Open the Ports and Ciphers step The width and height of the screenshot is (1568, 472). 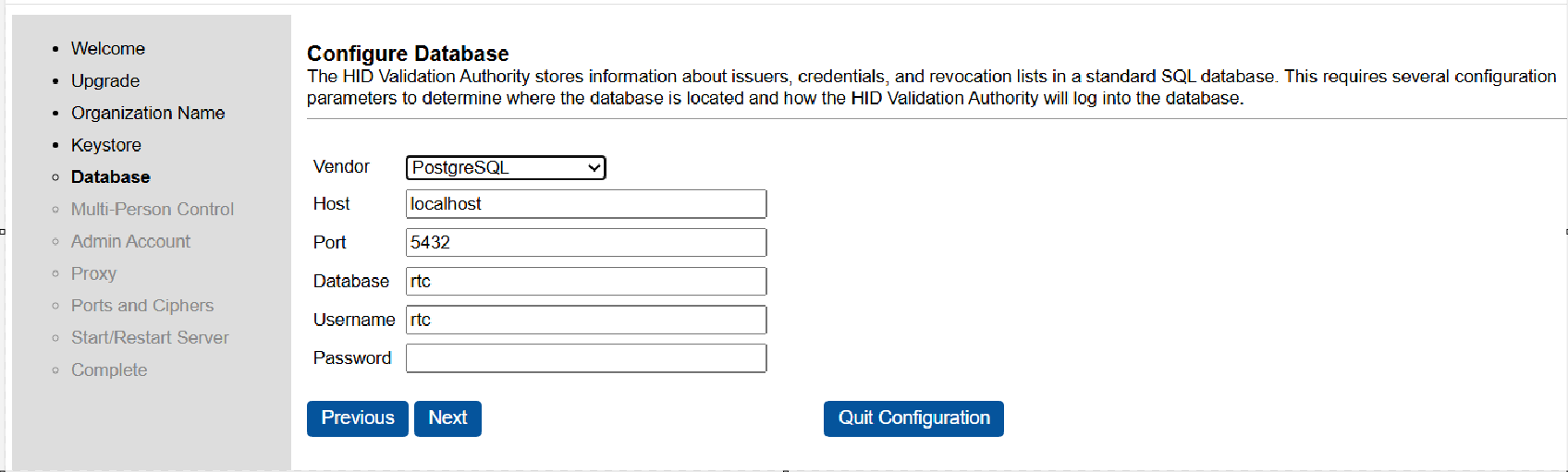[142, 306]
